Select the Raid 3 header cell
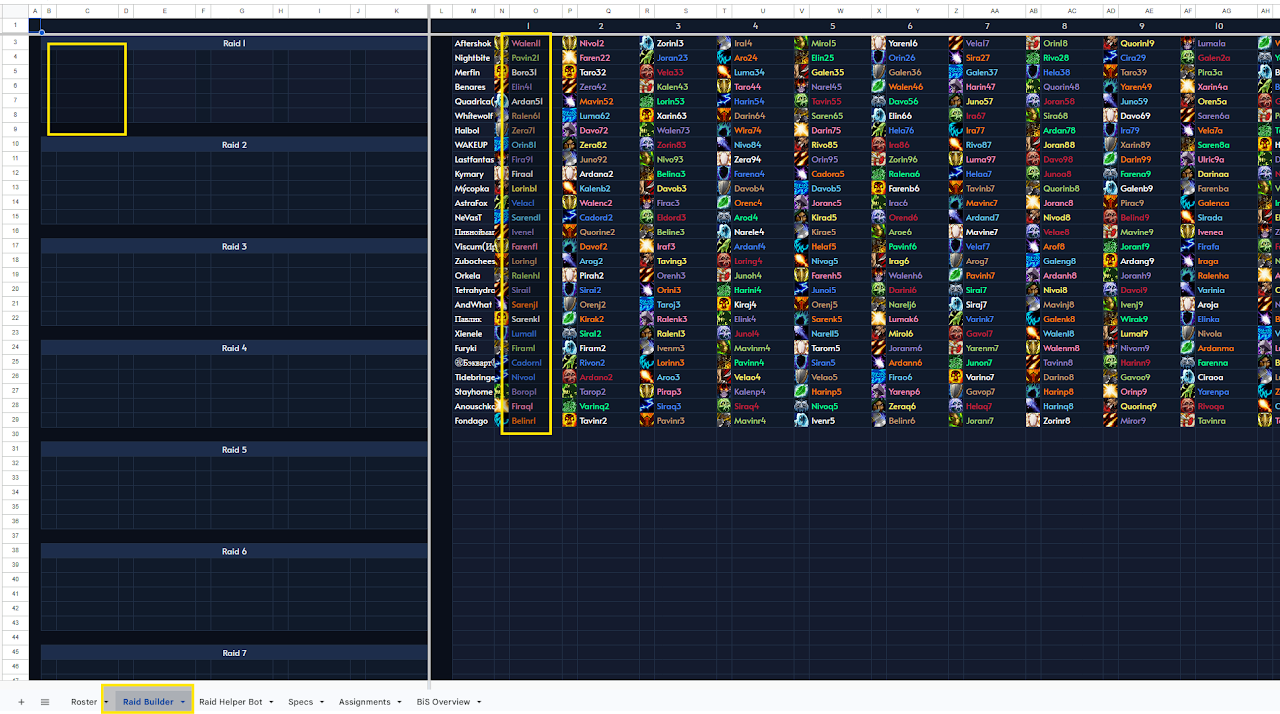The height and width of the screenshot is (714, 1280). (x=234, y=247)
